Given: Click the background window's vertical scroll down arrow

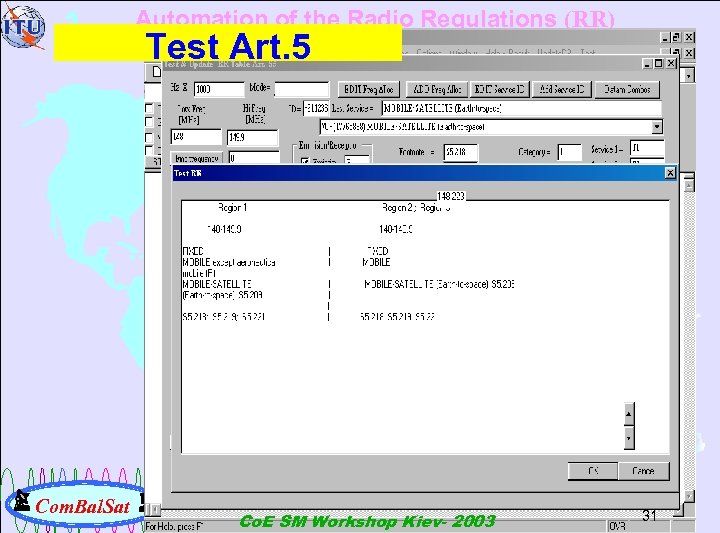Looking at the screenshot, I should coord(688,496).
